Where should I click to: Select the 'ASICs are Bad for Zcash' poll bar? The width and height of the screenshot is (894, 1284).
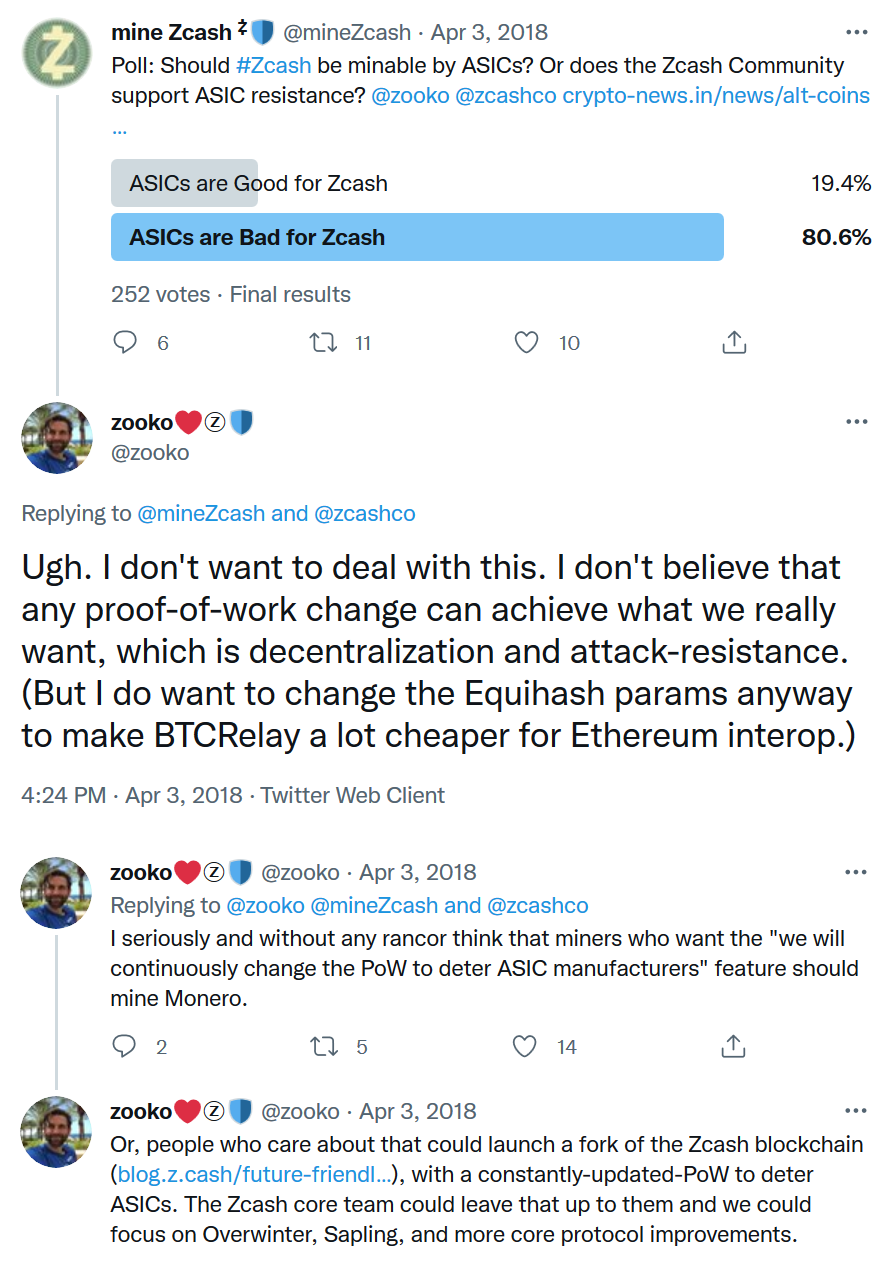[x=417, y=237]
